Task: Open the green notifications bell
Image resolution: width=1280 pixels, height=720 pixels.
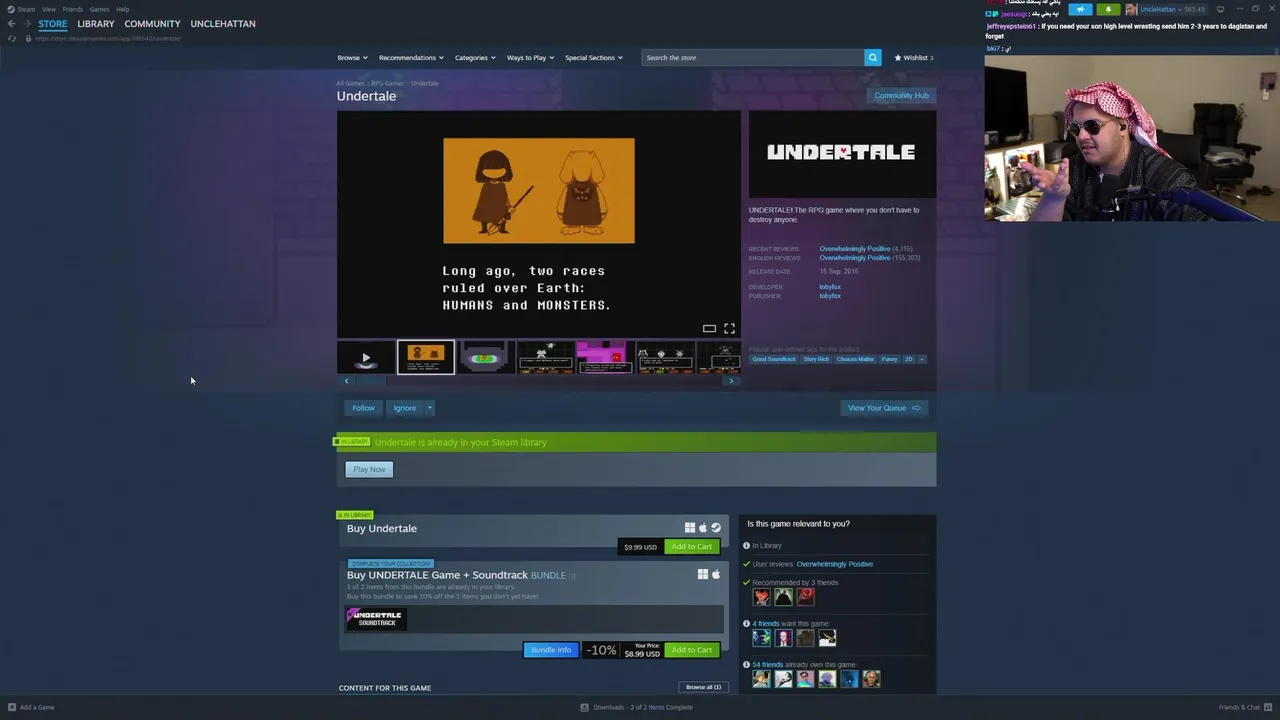Action: [x=1108, y=9]
